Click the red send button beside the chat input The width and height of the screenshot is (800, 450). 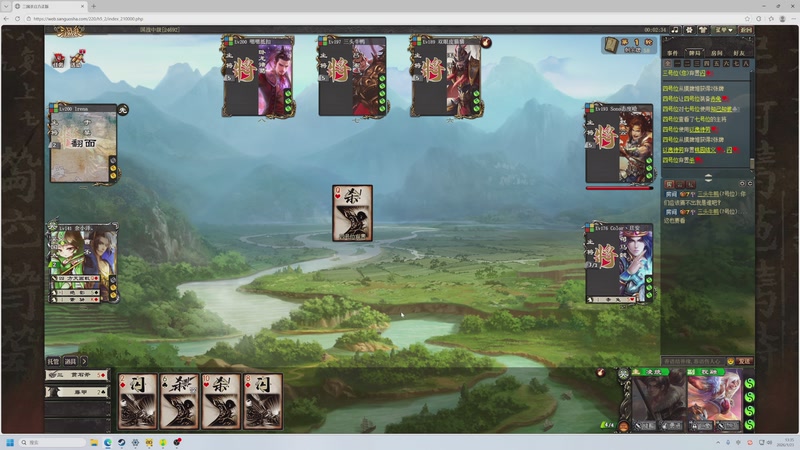click(744, 361)
